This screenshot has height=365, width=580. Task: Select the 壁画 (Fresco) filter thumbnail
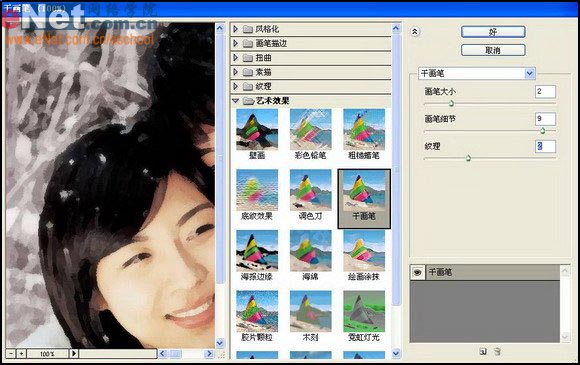(257, 129)
